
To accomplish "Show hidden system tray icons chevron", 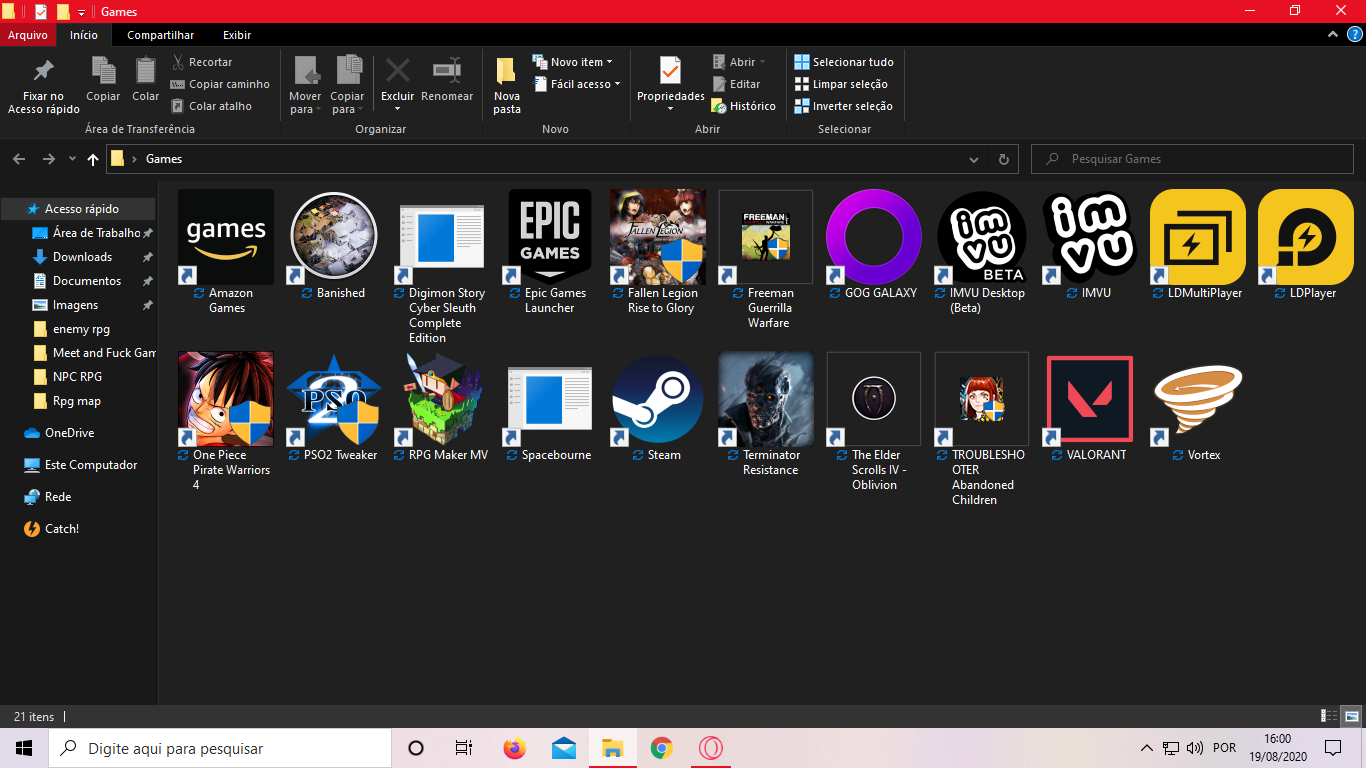I will (1147, 748).
